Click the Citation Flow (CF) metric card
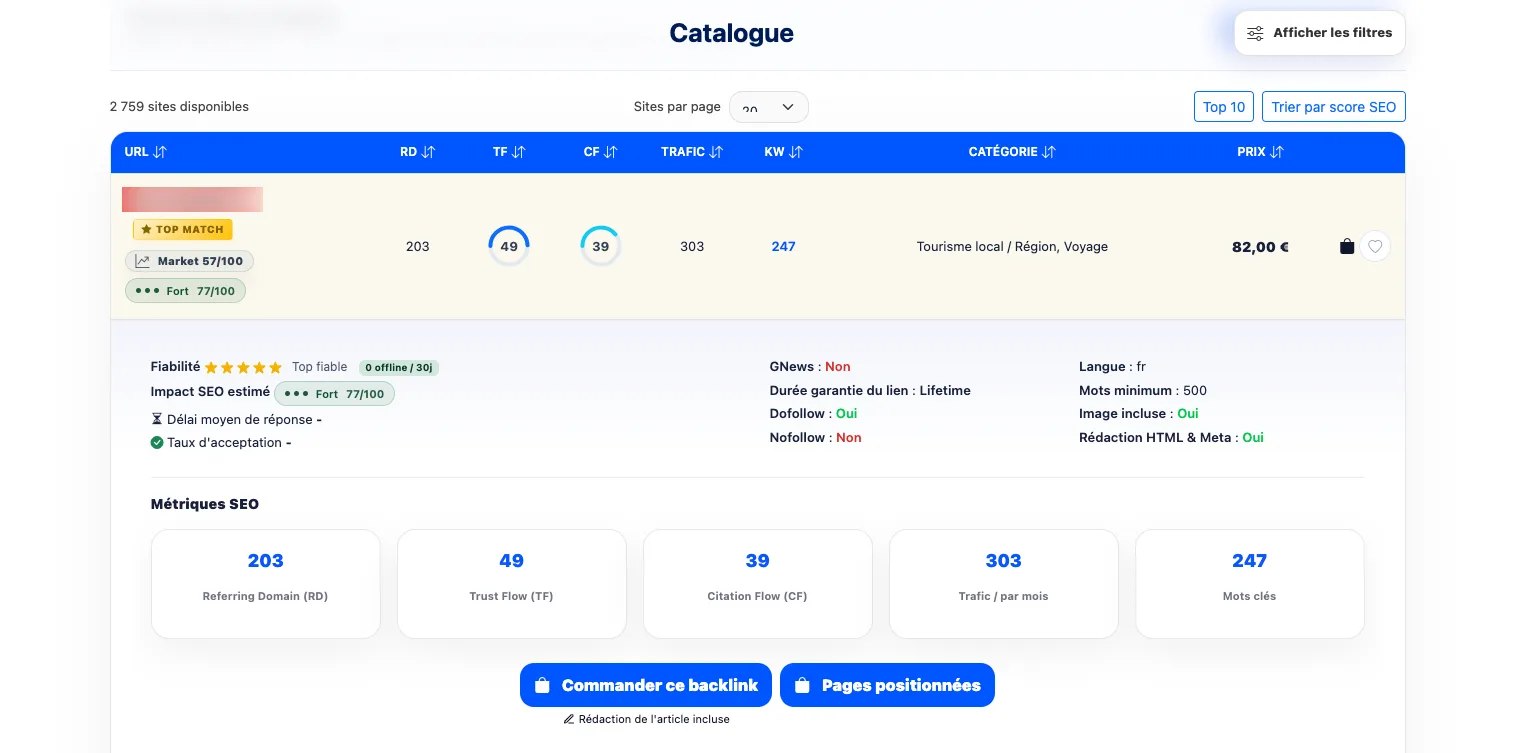The width and height of the screenshot is (1517, 753). click(757, 584)
